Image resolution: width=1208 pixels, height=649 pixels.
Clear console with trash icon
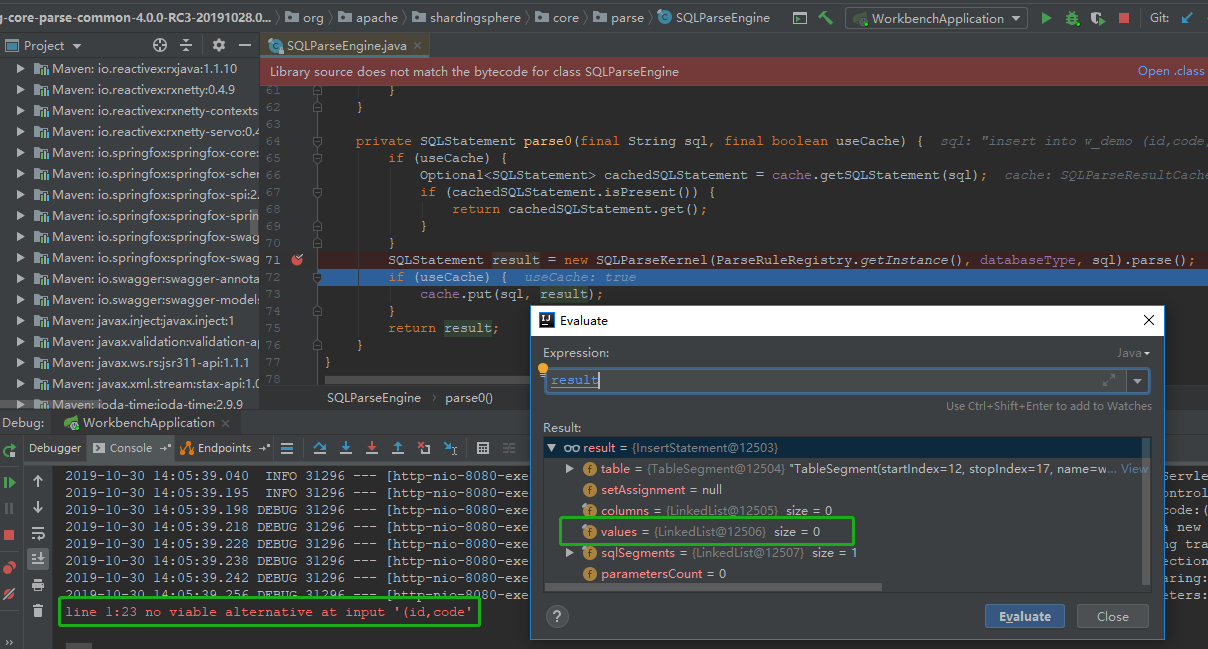[38, 610]
